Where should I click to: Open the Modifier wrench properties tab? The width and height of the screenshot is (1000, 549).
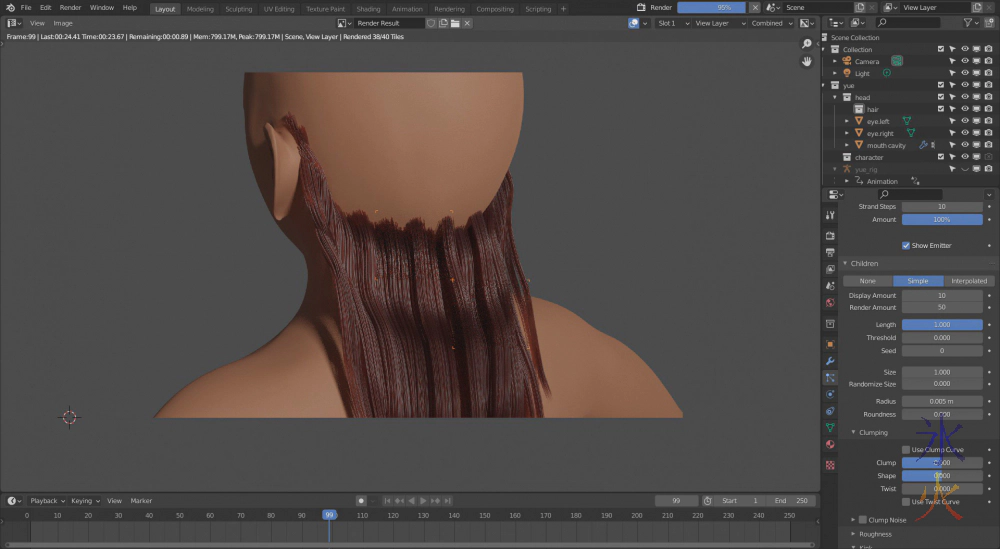tap(830, 361)
